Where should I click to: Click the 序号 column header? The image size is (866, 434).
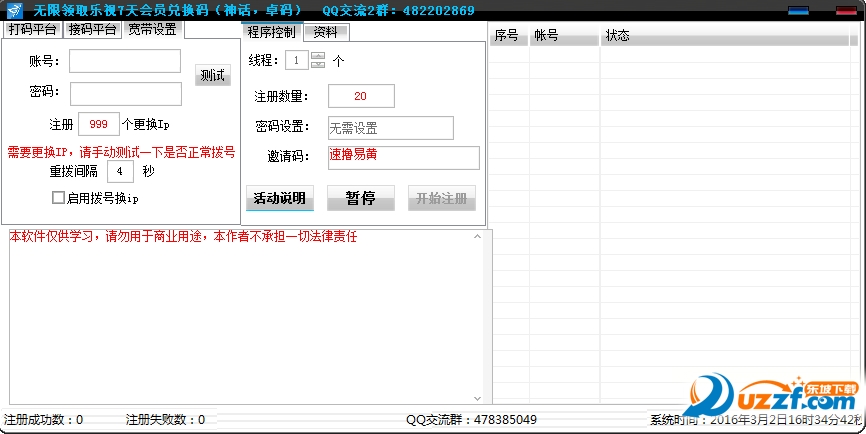[508, 35]
